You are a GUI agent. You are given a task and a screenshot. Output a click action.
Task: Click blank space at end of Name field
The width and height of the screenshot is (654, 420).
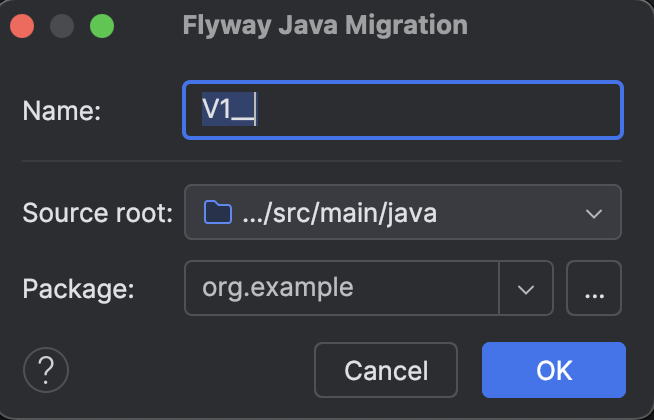(450, 110)
